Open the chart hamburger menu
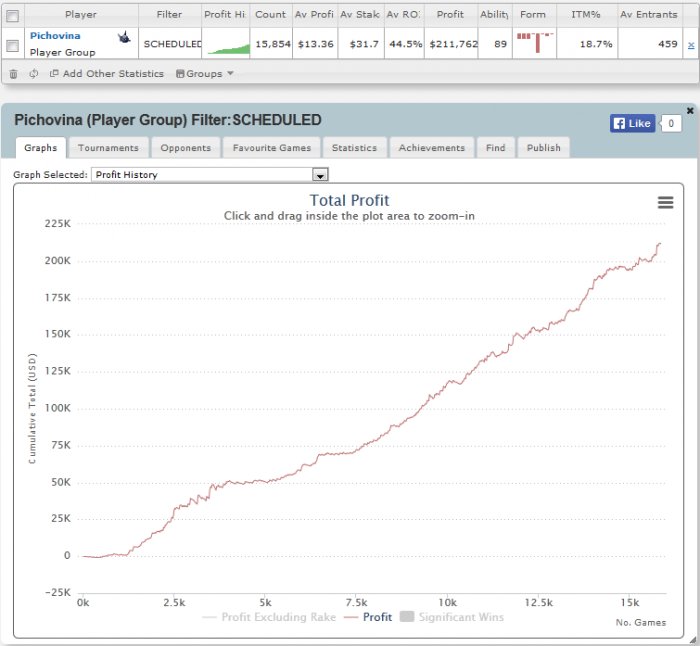The width and height of the screenshot is (700, 646). coord(665,203)
